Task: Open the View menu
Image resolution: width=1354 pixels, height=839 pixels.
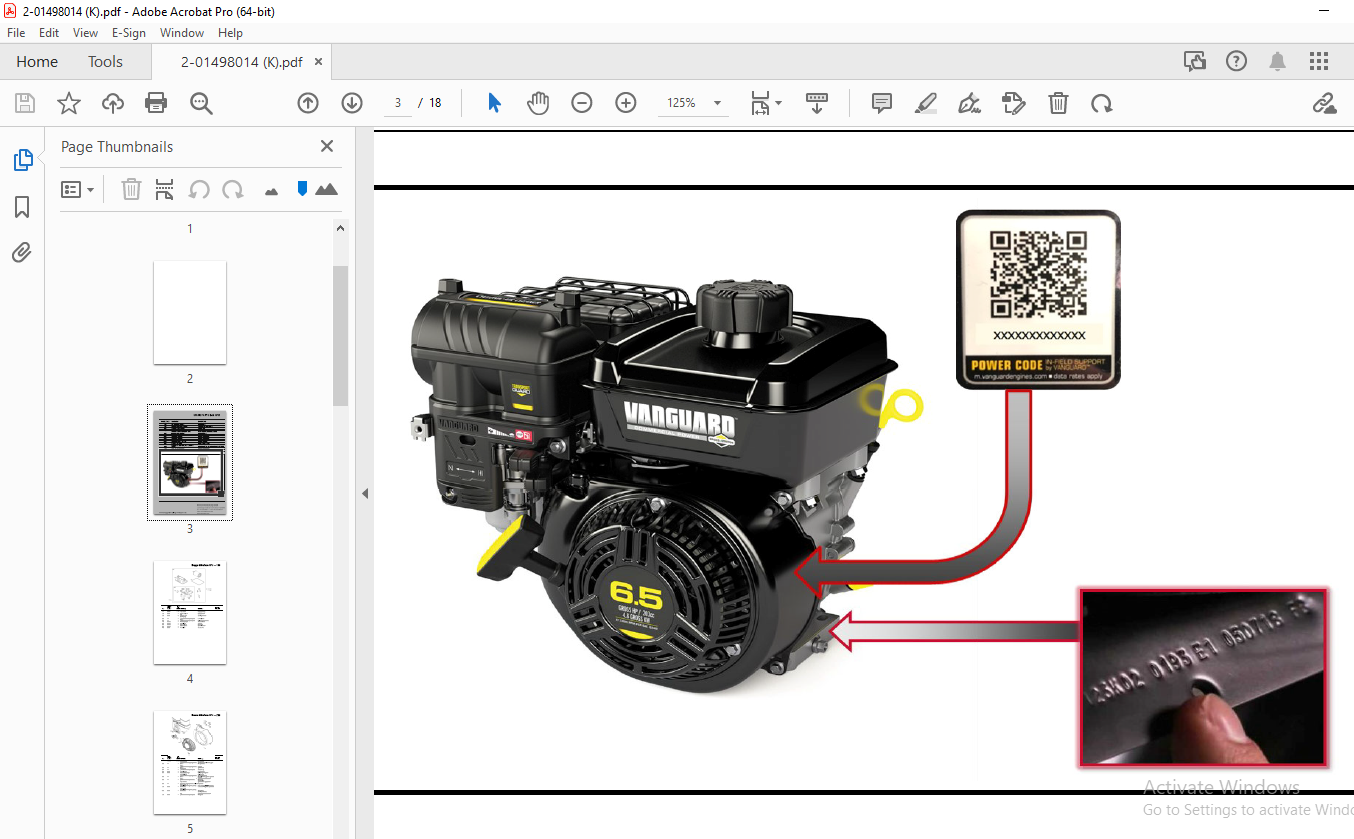Action: coord(86,33)
